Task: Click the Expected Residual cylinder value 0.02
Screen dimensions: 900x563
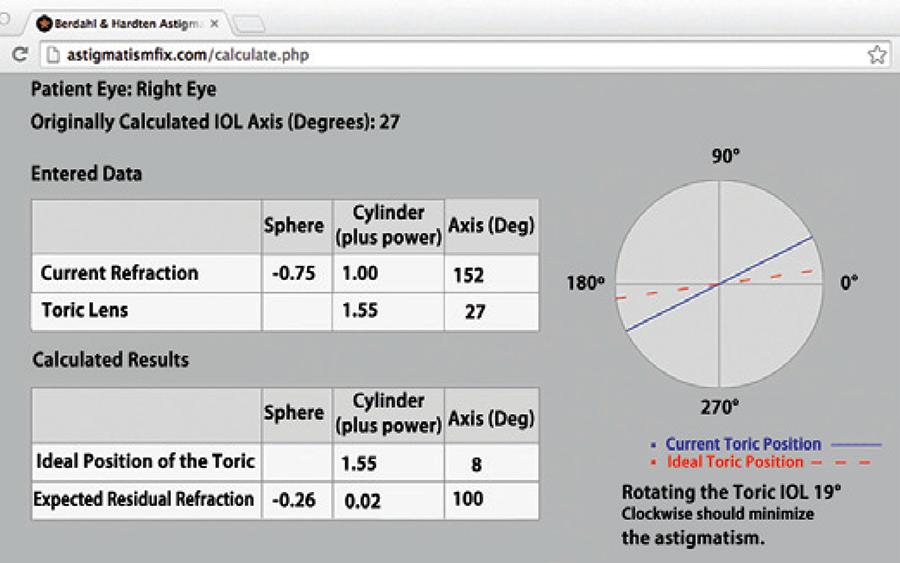Action: pyautogui.click(x=363, y=500)
